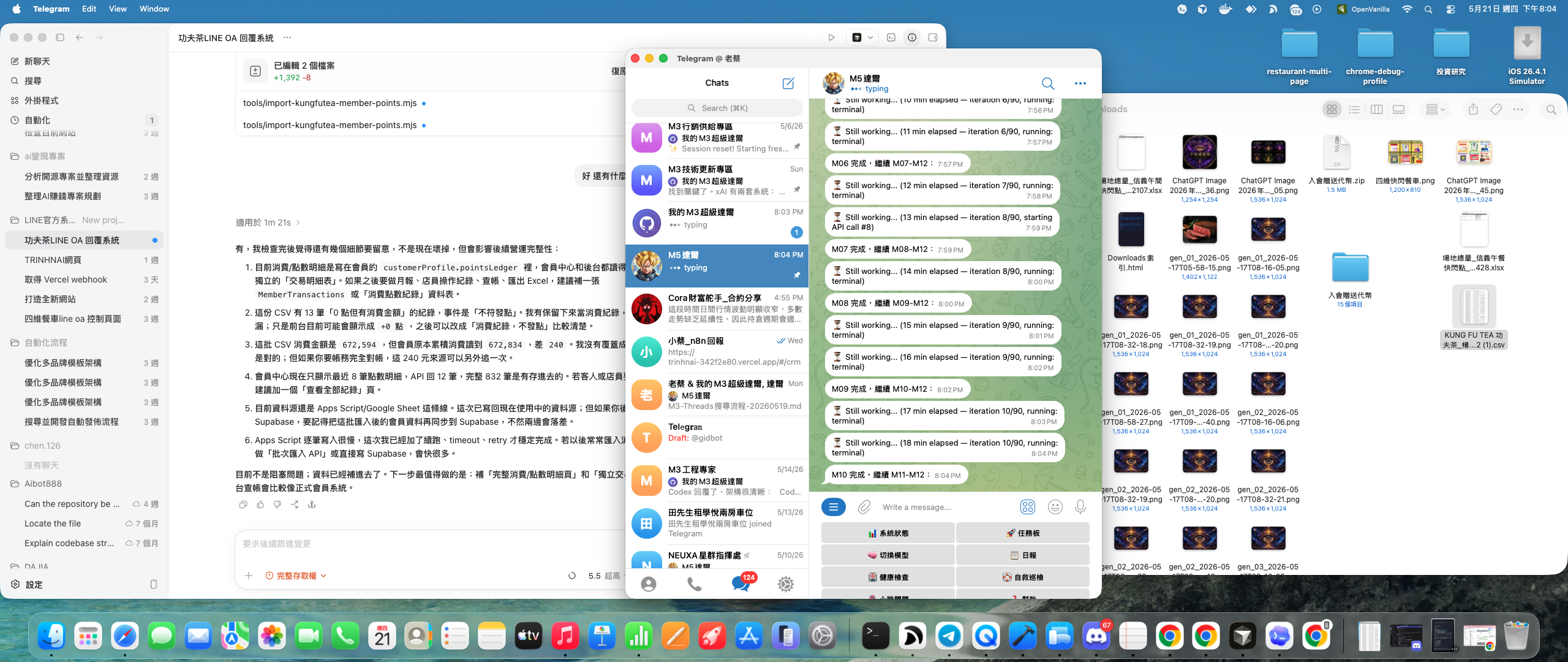The height and width of the screenshot is (662, 1568).
Task: Open the 完整存取權 permission dropdown
Action: pos(296,576)
